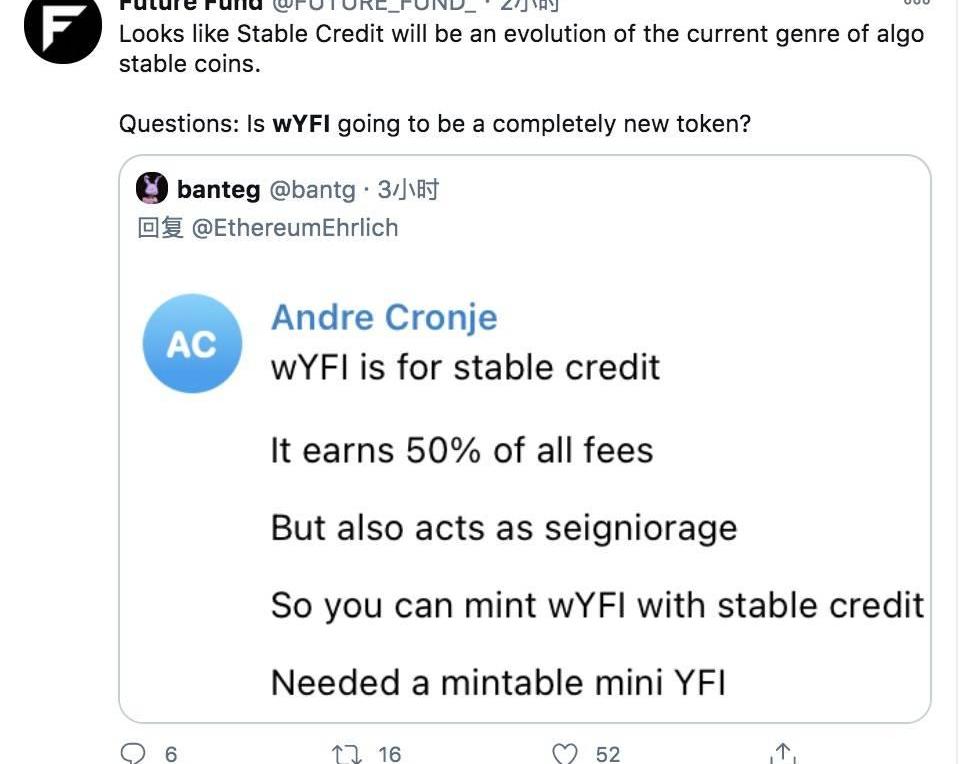This screenshot has width=970, height=764.
Task: Open the tweet share icon
Action: 783,753
